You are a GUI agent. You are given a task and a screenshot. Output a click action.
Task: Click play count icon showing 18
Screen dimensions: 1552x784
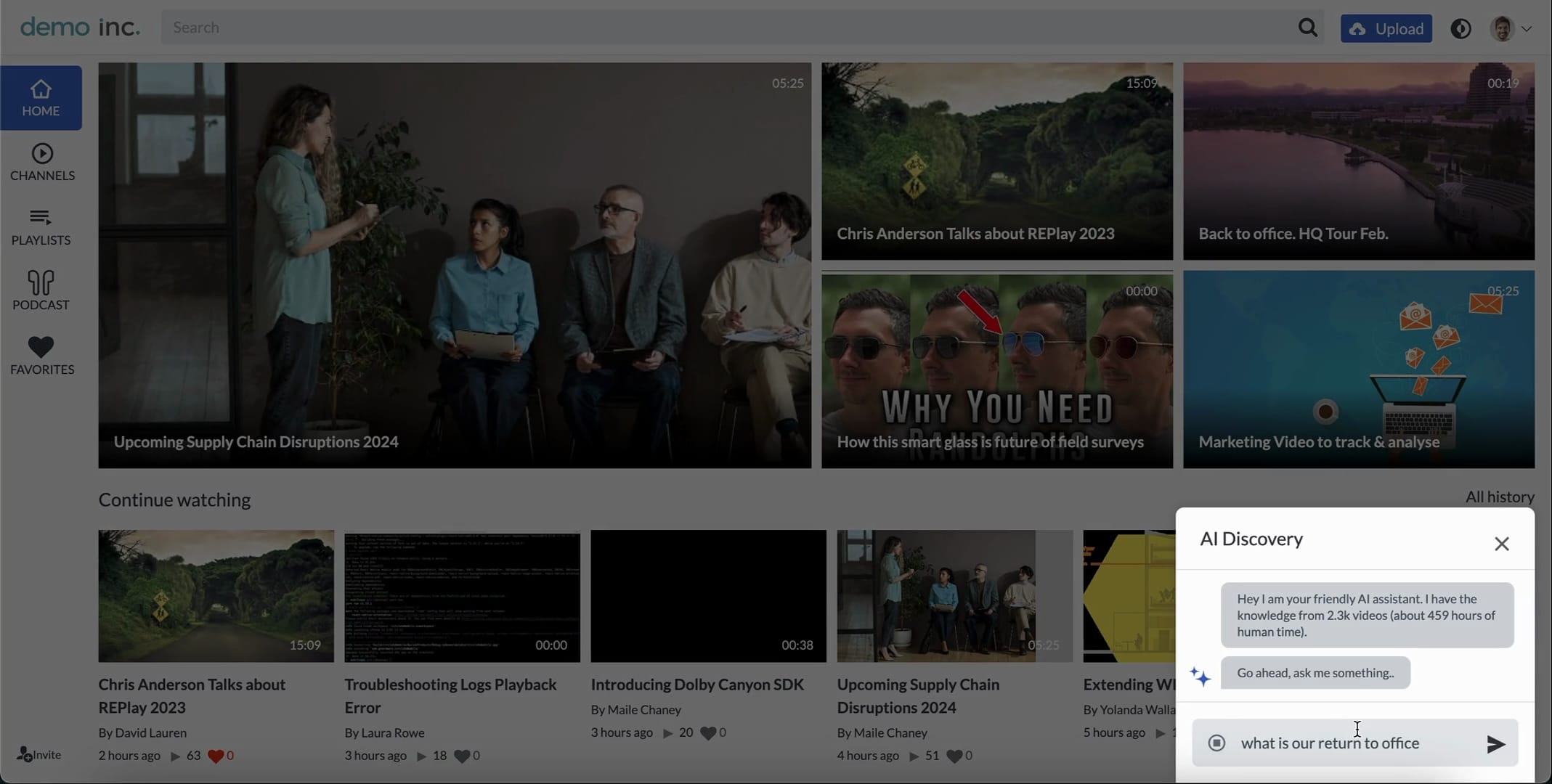[x=421, y=756]
